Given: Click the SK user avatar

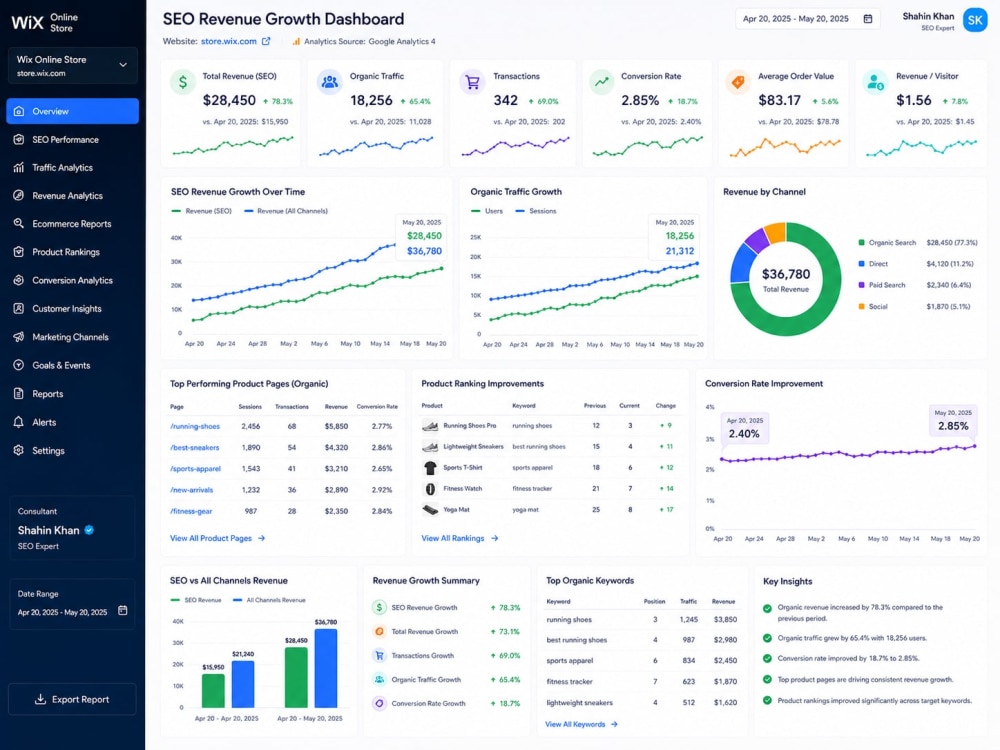Looking at the screenshot, I should tap(974, 20).
